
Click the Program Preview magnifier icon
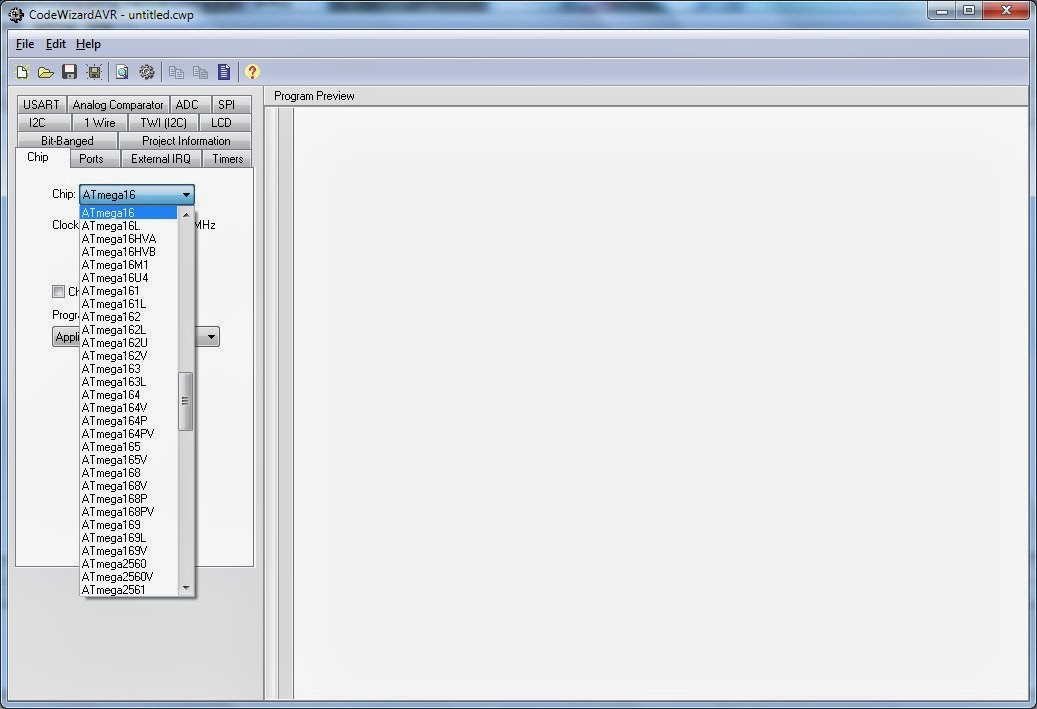[122, 72]
